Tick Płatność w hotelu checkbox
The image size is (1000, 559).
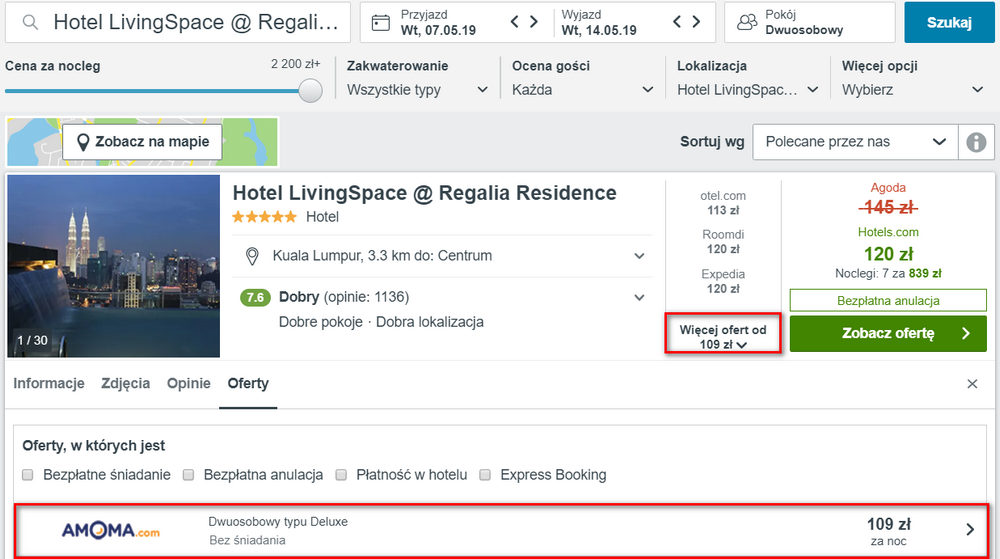[x=341, y=475]
